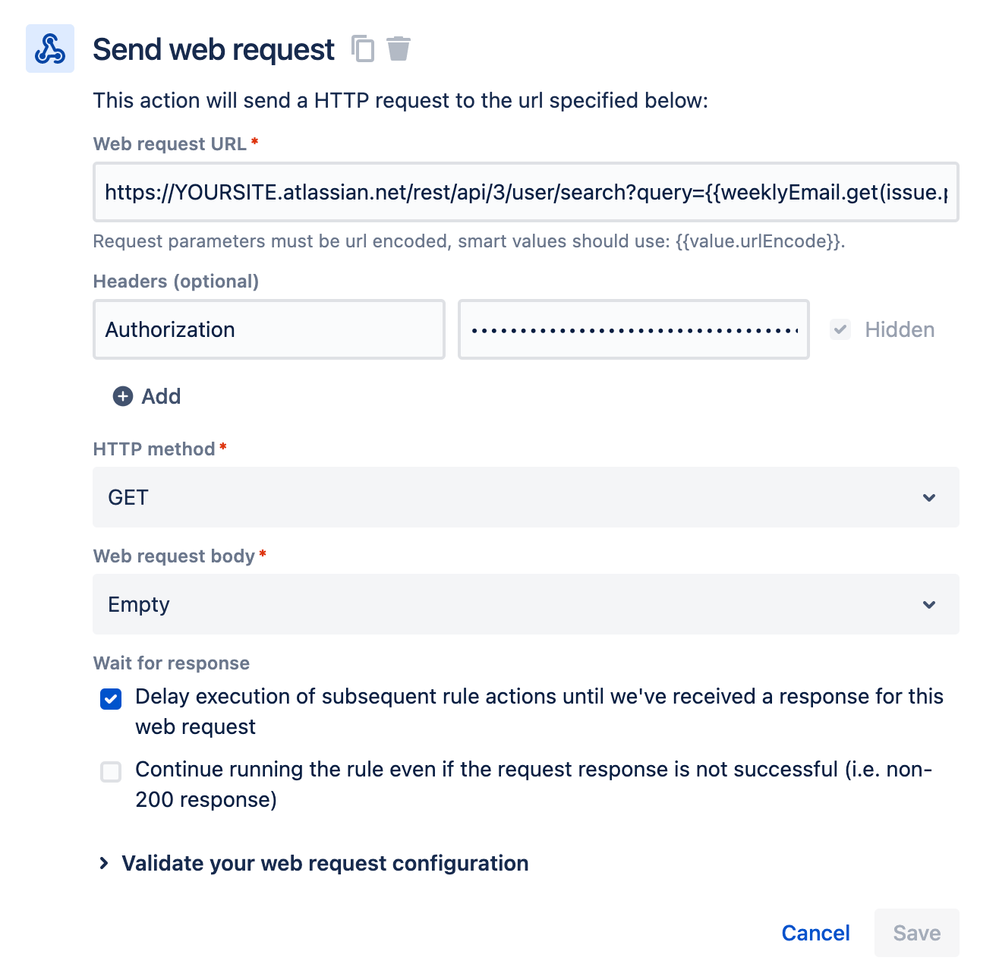Click the Hidden label text

(x=900, y=329)
